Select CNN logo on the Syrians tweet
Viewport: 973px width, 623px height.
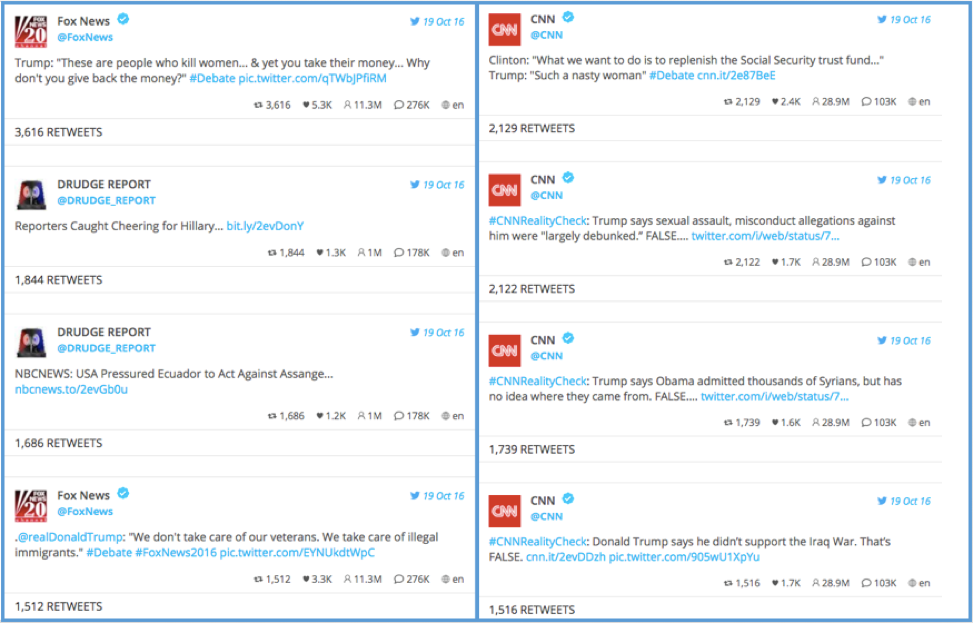pos(504,350)
